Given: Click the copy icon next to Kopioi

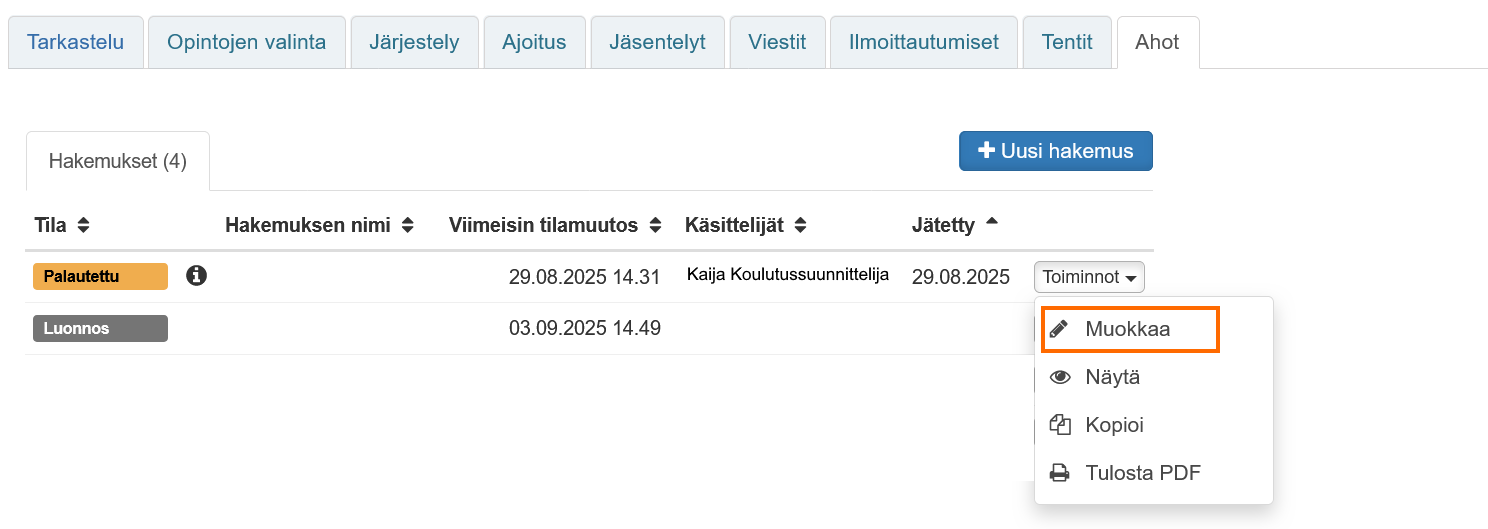Looking at the screenshot, I should [x=1059, y=425].
